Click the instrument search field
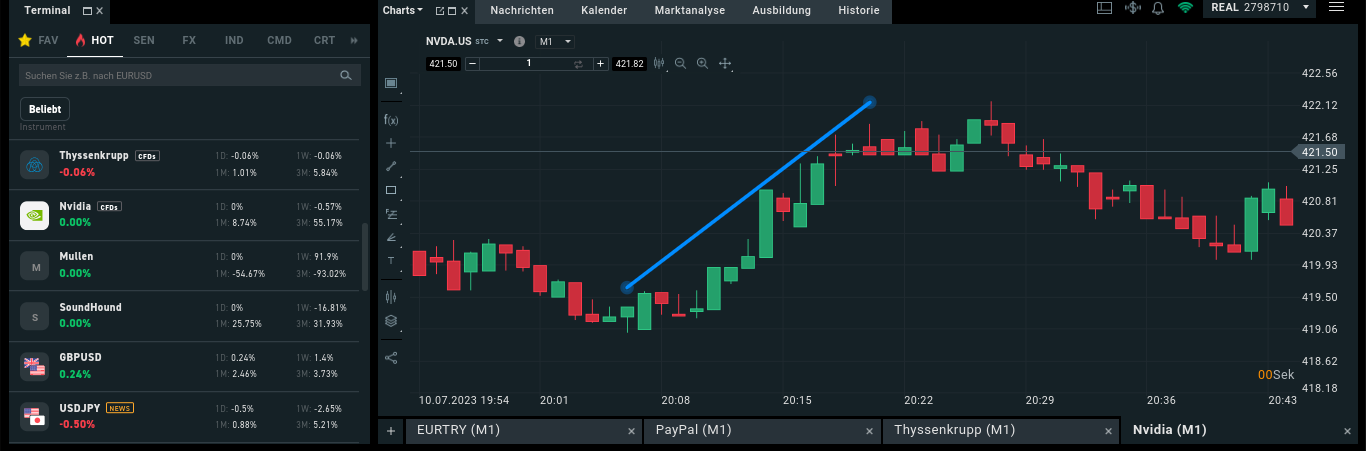 click(190, 75)
